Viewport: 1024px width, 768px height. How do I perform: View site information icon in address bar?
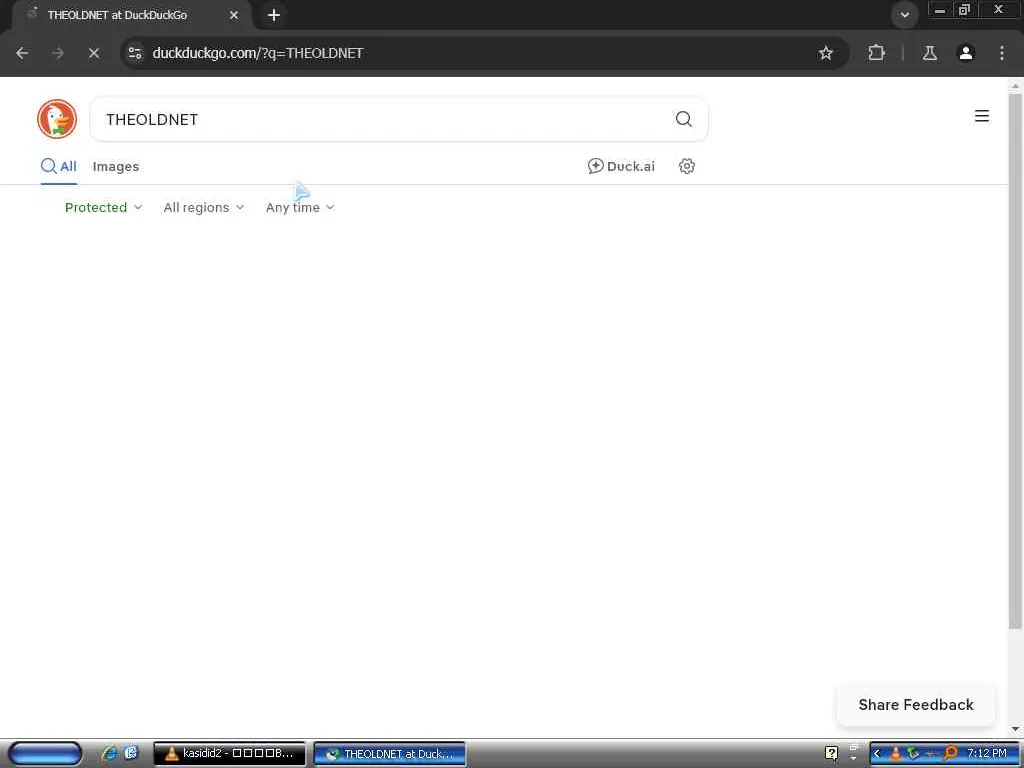pos(135,54)
